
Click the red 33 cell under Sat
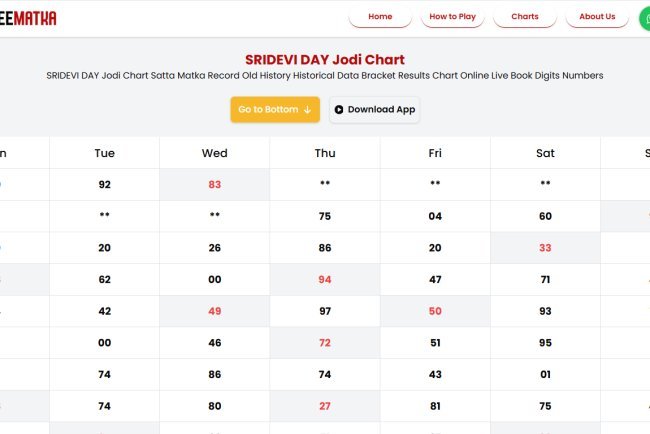545,248
